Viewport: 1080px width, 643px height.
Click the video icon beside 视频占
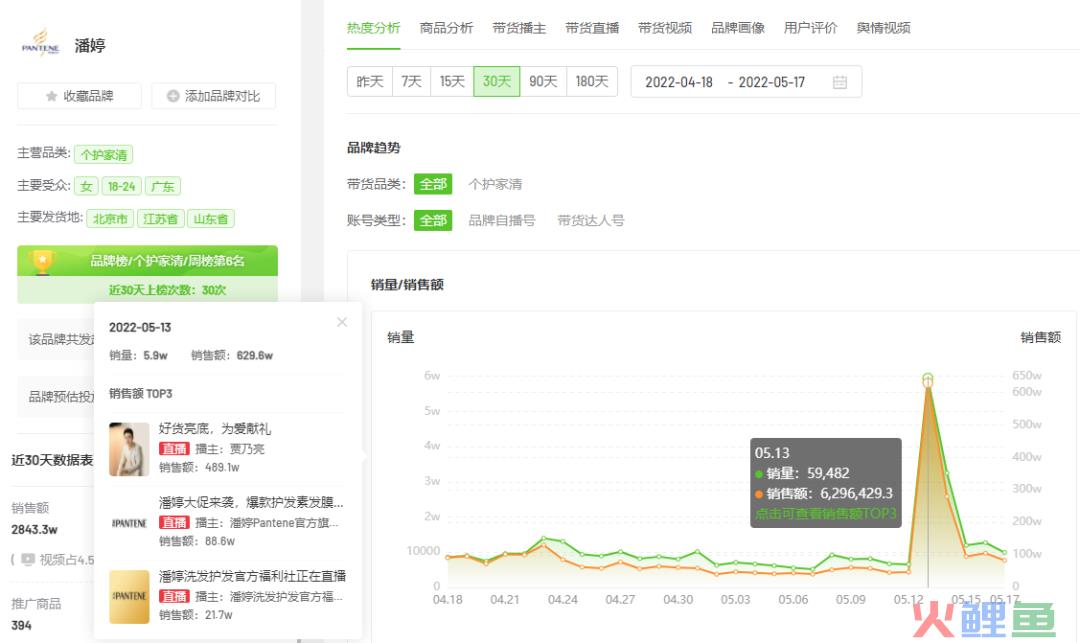[28, 560]
